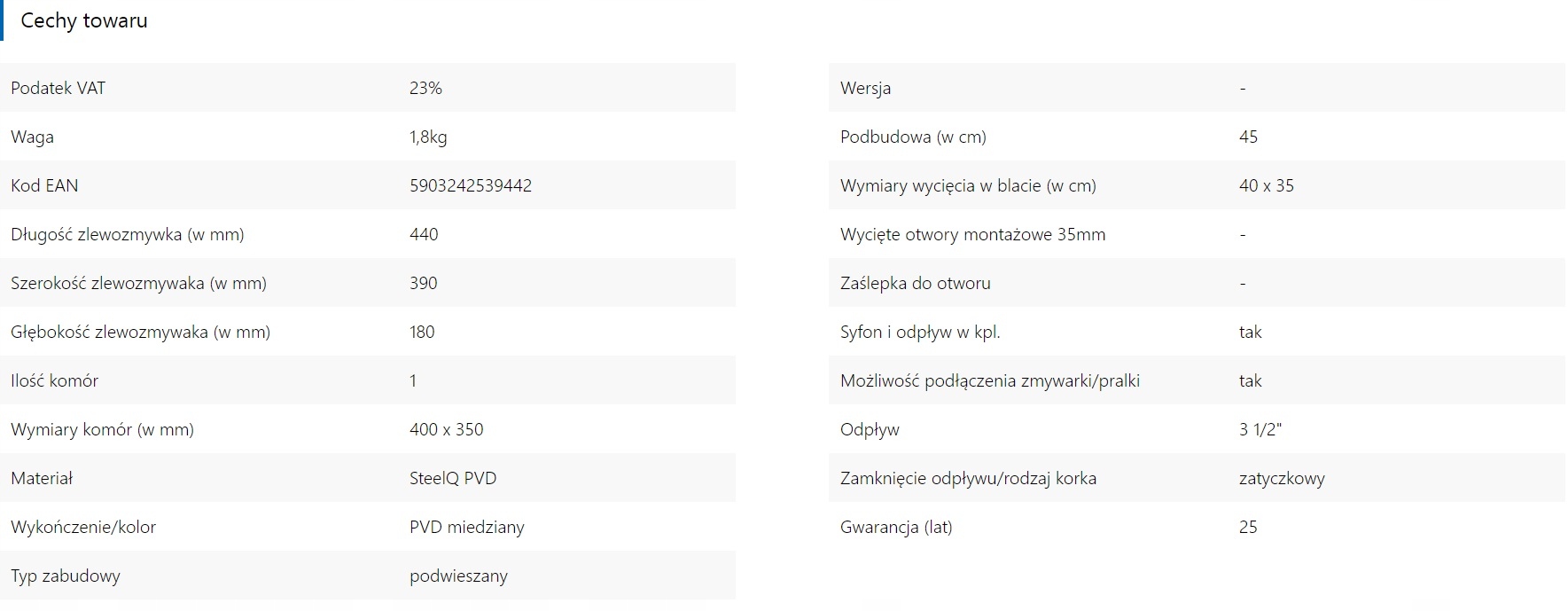Click the Długość zlewozmywka row label

pos(128,234)
